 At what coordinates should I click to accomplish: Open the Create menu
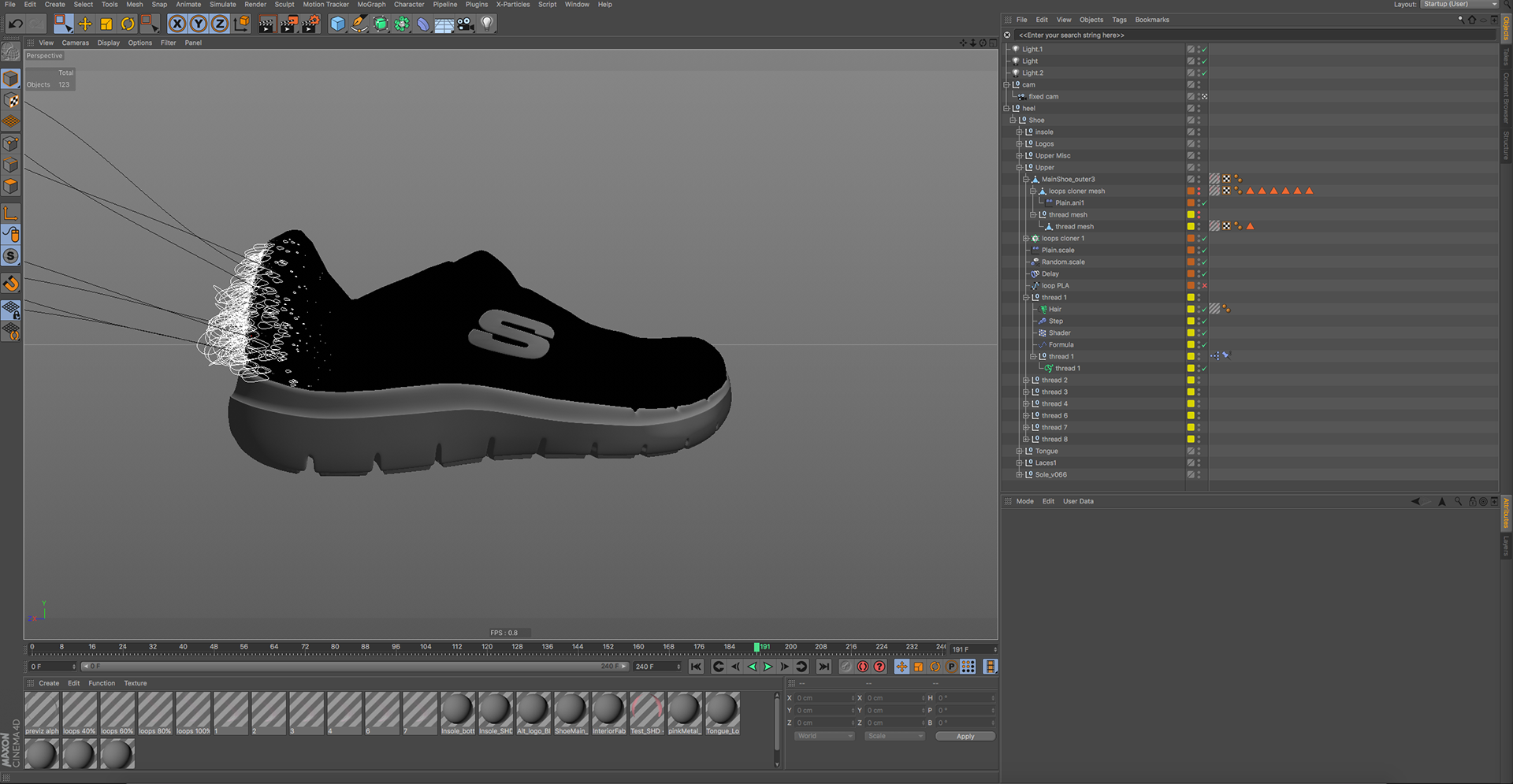click(55, 5)
